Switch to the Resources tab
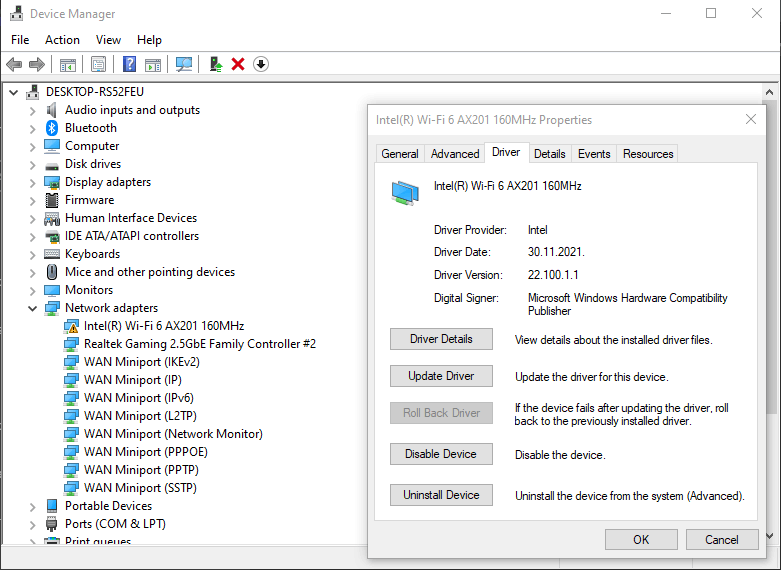The width and height of the screenshot is (781, 570). (x=648, y=154)
